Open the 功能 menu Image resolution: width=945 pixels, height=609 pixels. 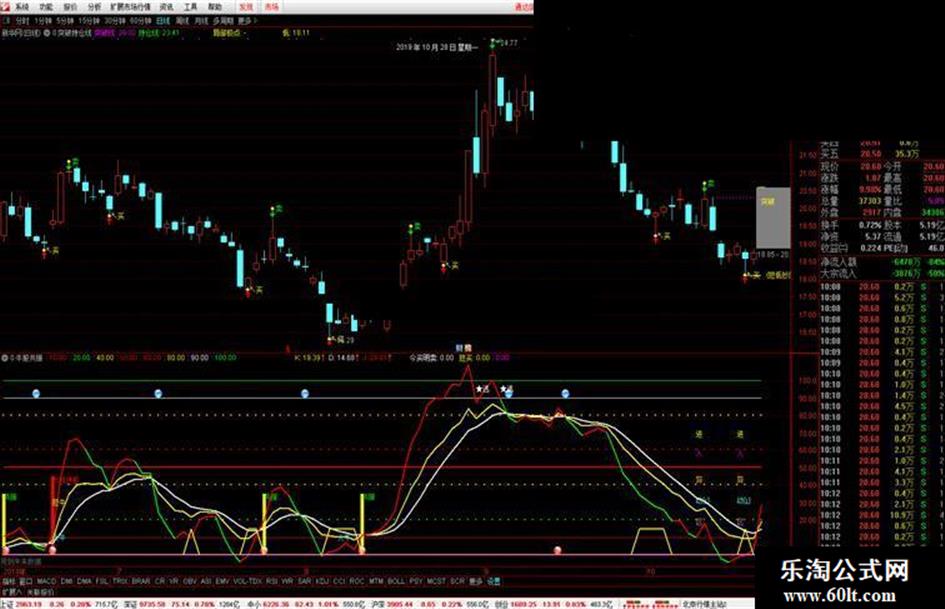coord(46,7)
